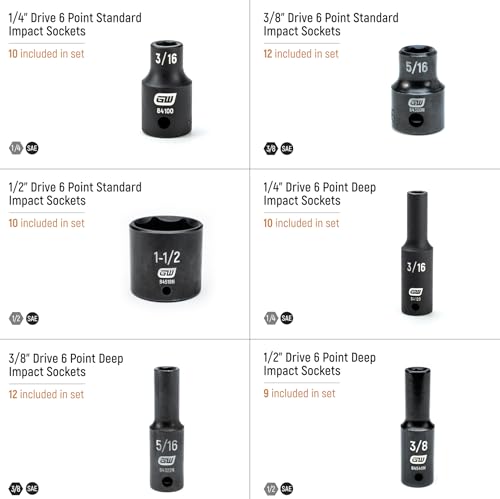Screen dimensions: 500x499
Task: Select the 3/16 deep impact socket image
Action: (x=417, y=253)
